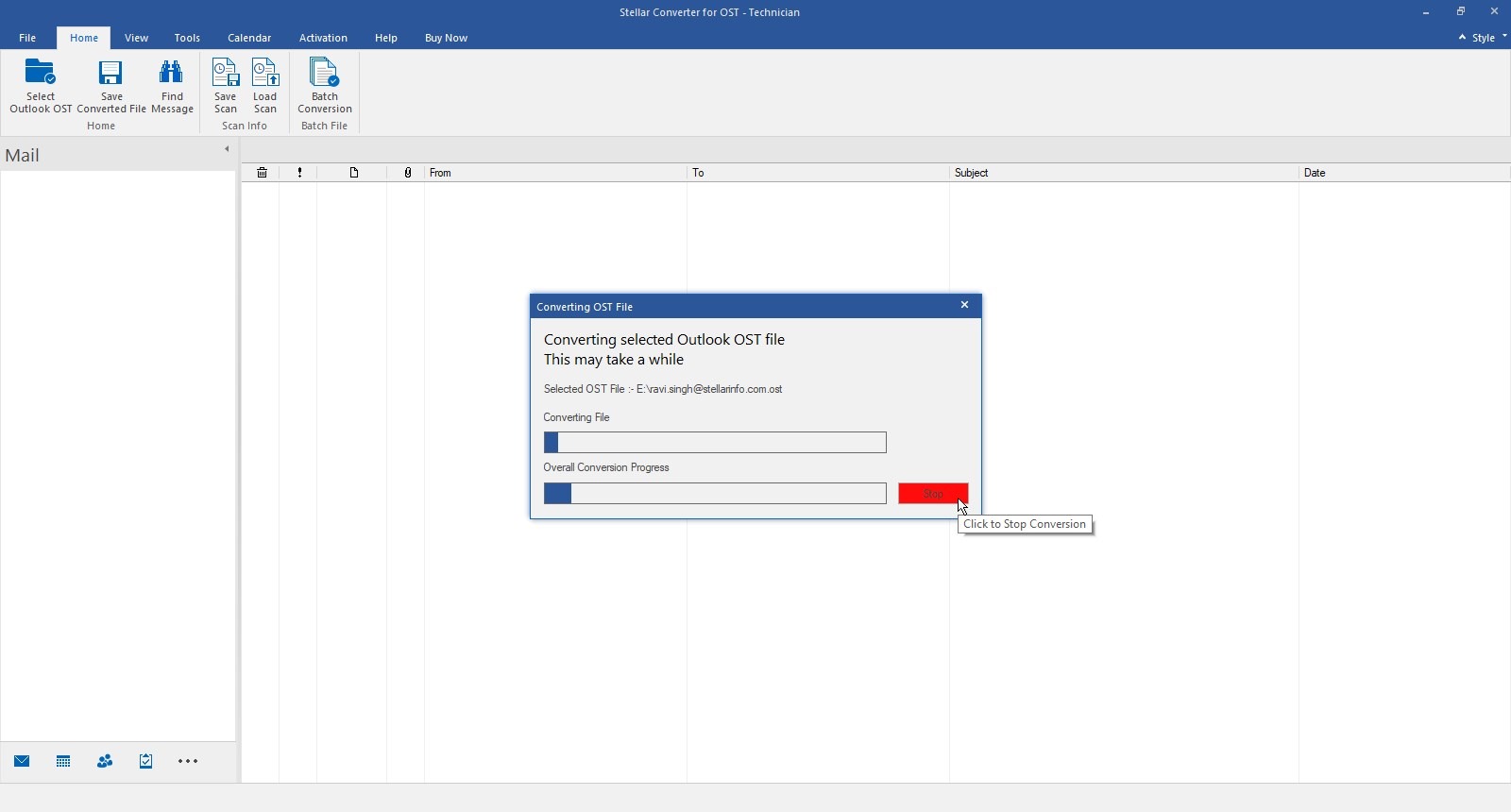Sort messages by From column
Screen dimensions: 1511x812
coord(555,173)
